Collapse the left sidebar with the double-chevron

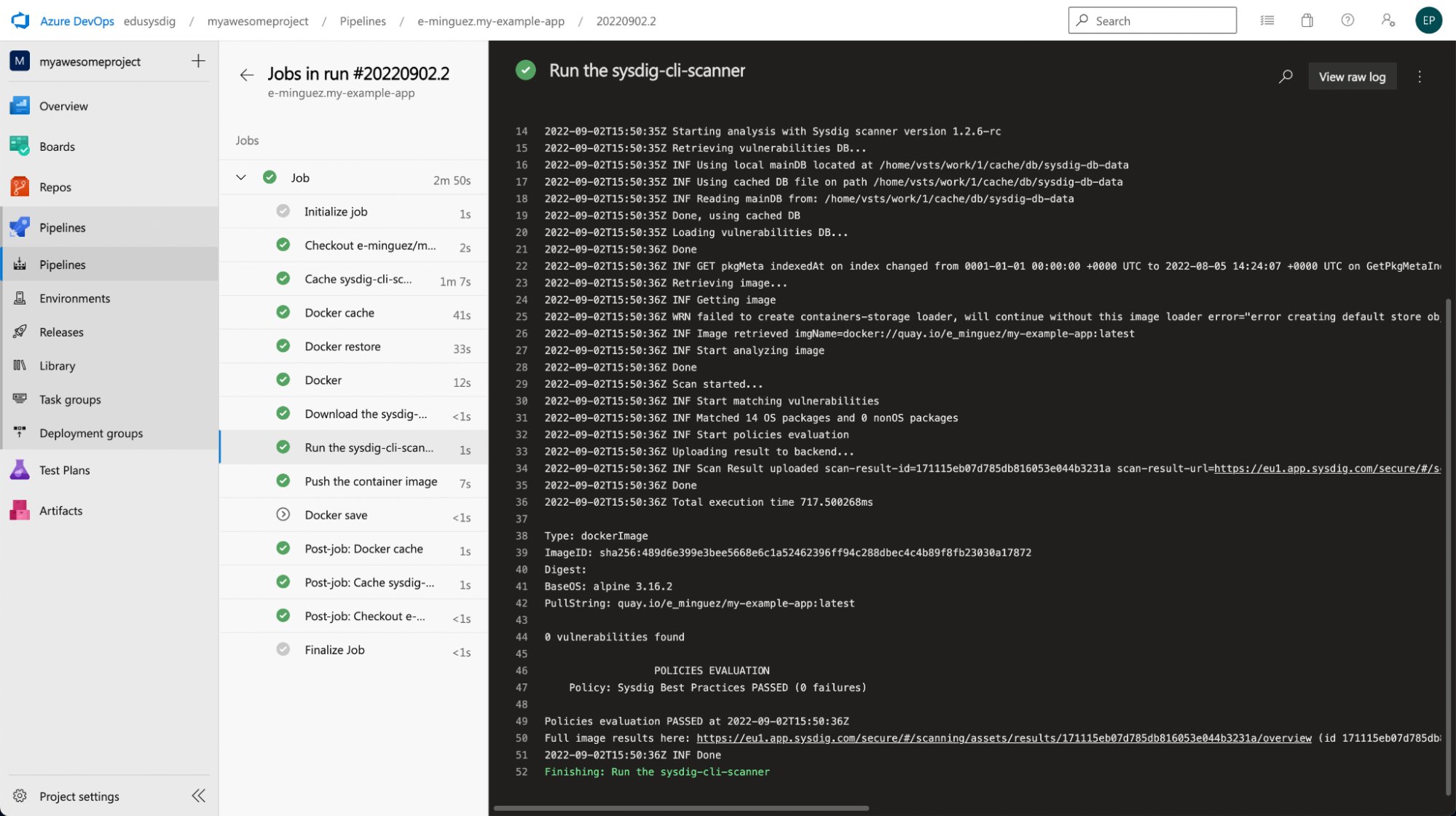[198, 795]
